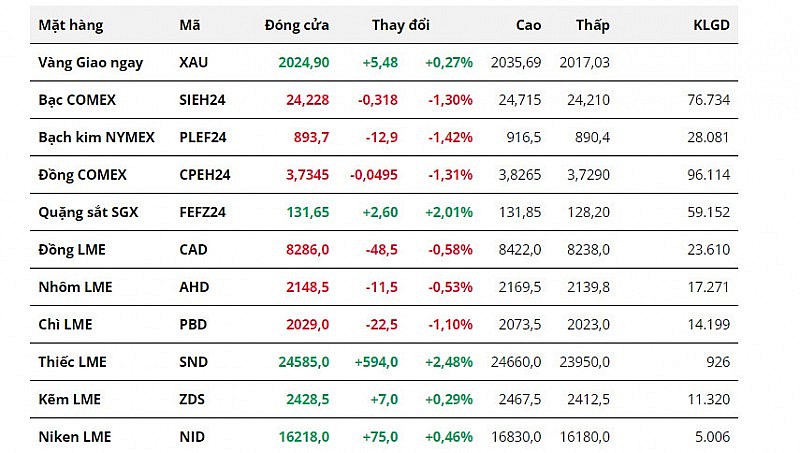This screenshot has height=453, width=800.
Task: Click ticker code FEFZ24
Action: tap(204, 212)
